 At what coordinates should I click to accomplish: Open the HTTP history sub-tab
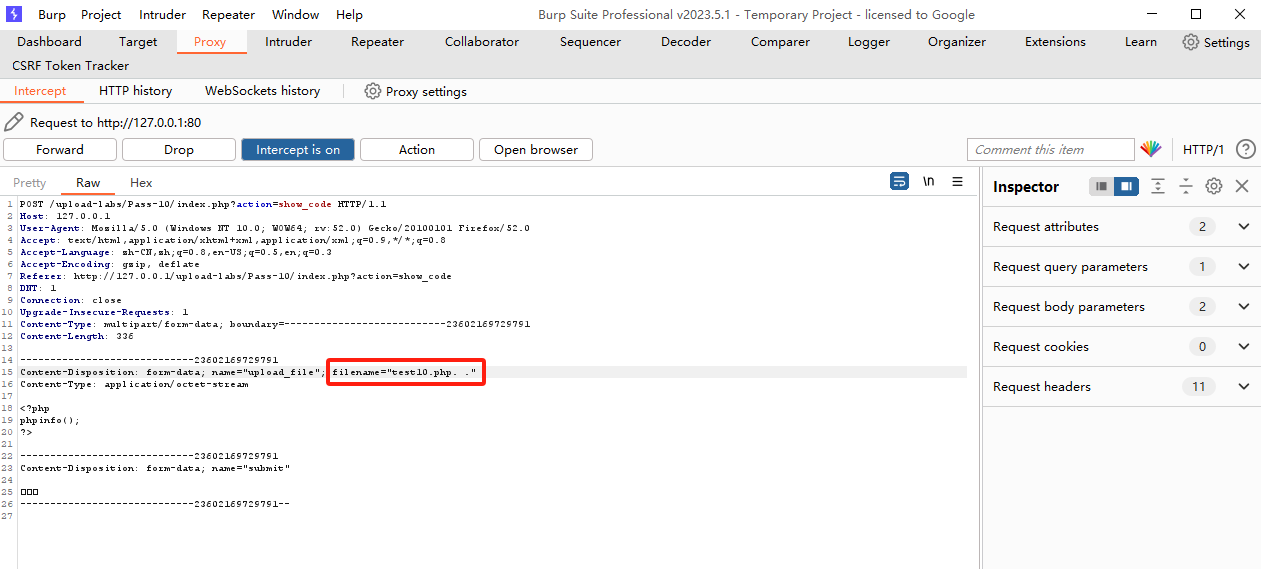[136, 91]
